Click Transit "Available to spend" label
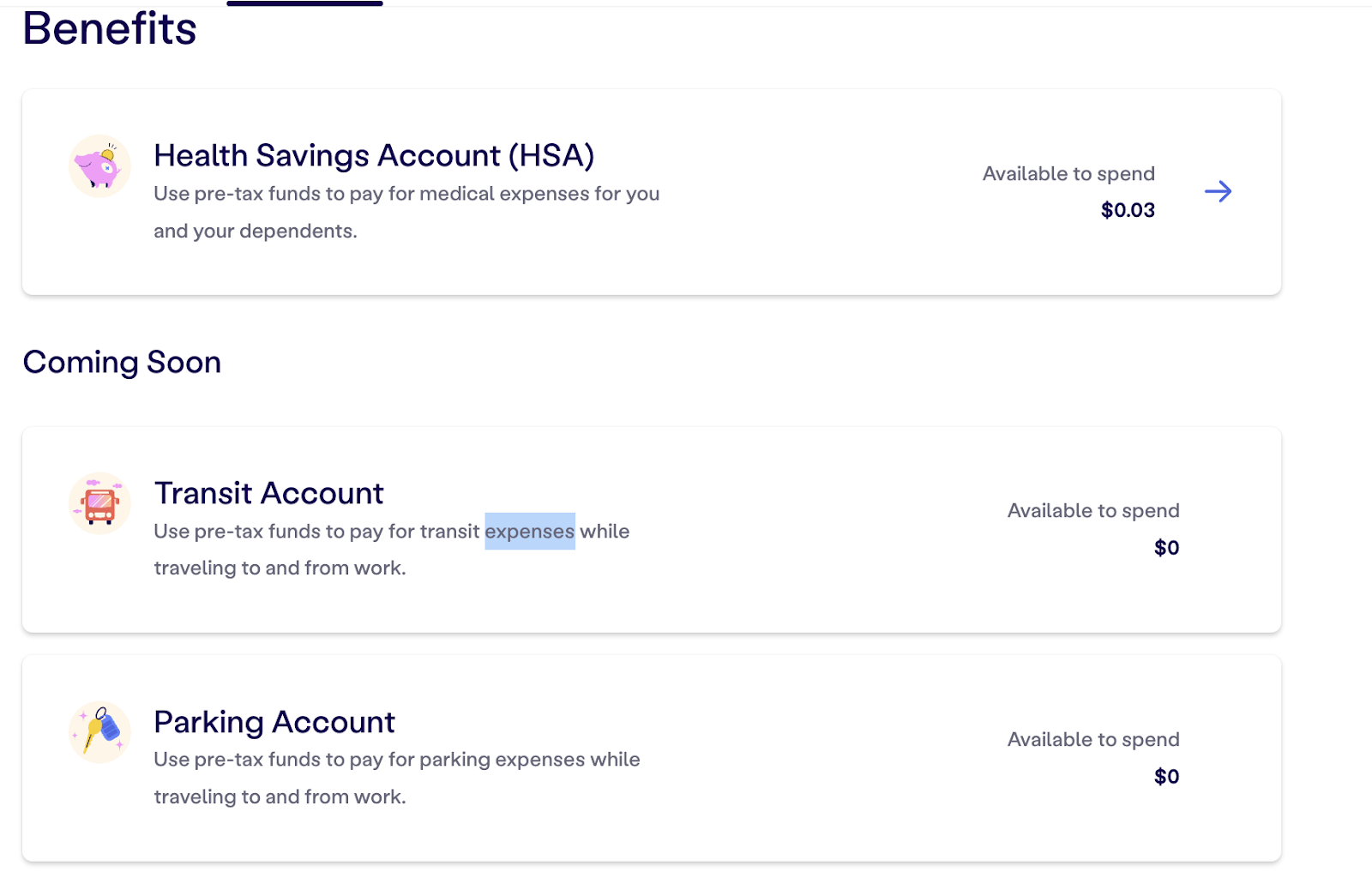Screen dimensions: 1372x890 1093,511
